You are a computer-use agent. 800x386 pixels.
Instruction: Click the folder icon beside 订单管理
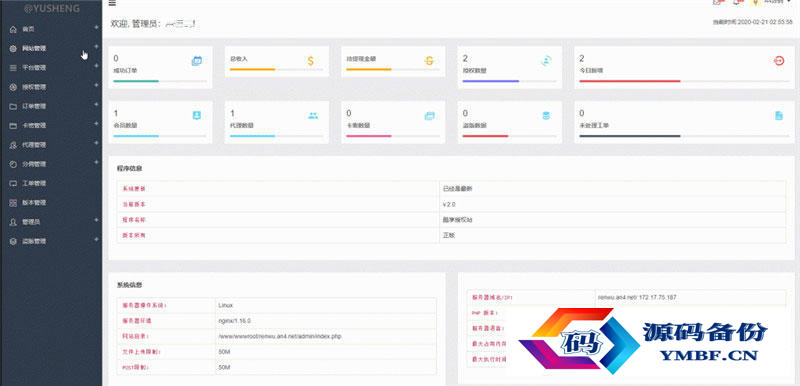click(13, 107)
